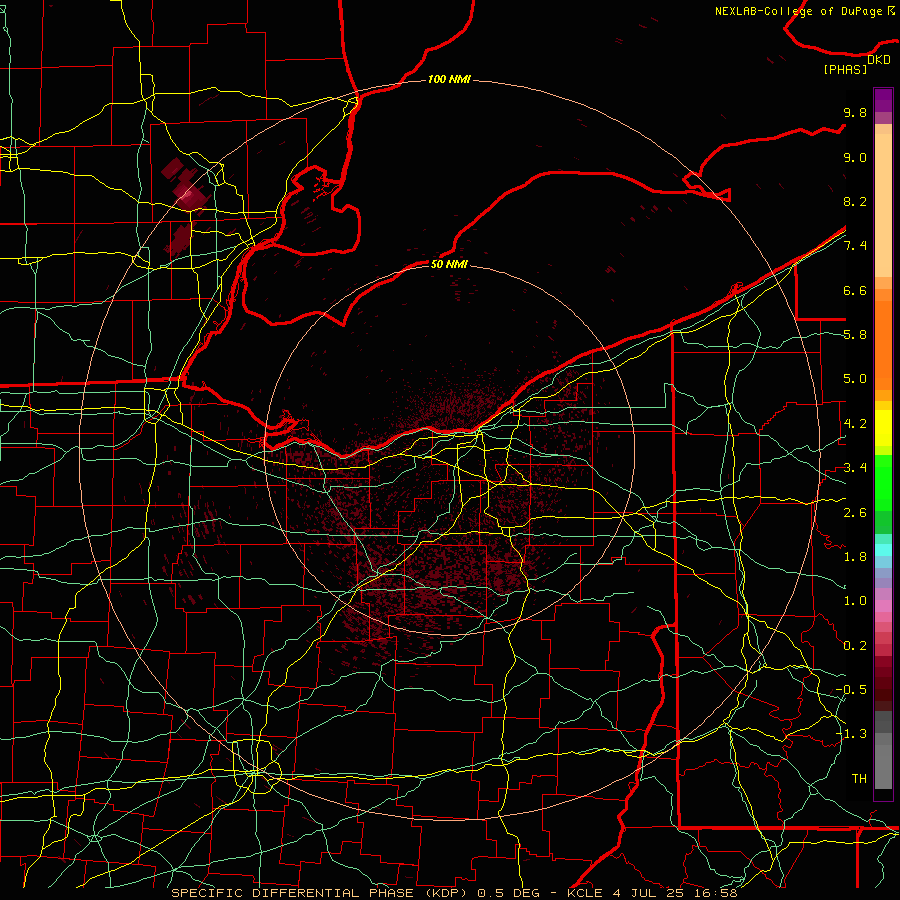Viewport: 900px width, 900px height.
Task: Click the 4.2 value on color scale
Action: point(855,424)
